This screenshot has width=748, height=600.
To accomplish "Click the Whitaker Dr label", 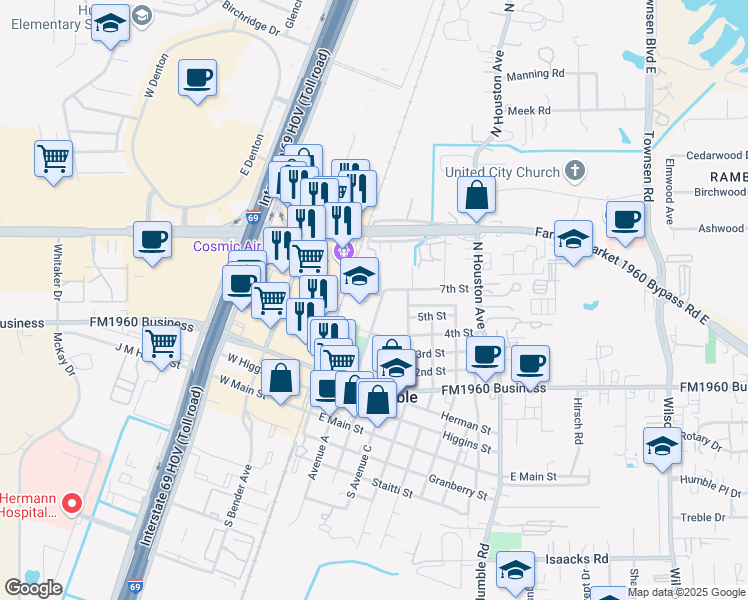I will [x=57, y=272].
